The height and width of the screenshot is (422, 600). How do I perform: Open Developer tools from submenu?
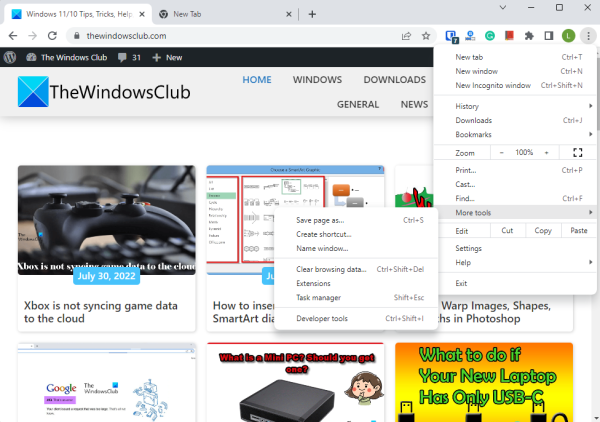356,318
